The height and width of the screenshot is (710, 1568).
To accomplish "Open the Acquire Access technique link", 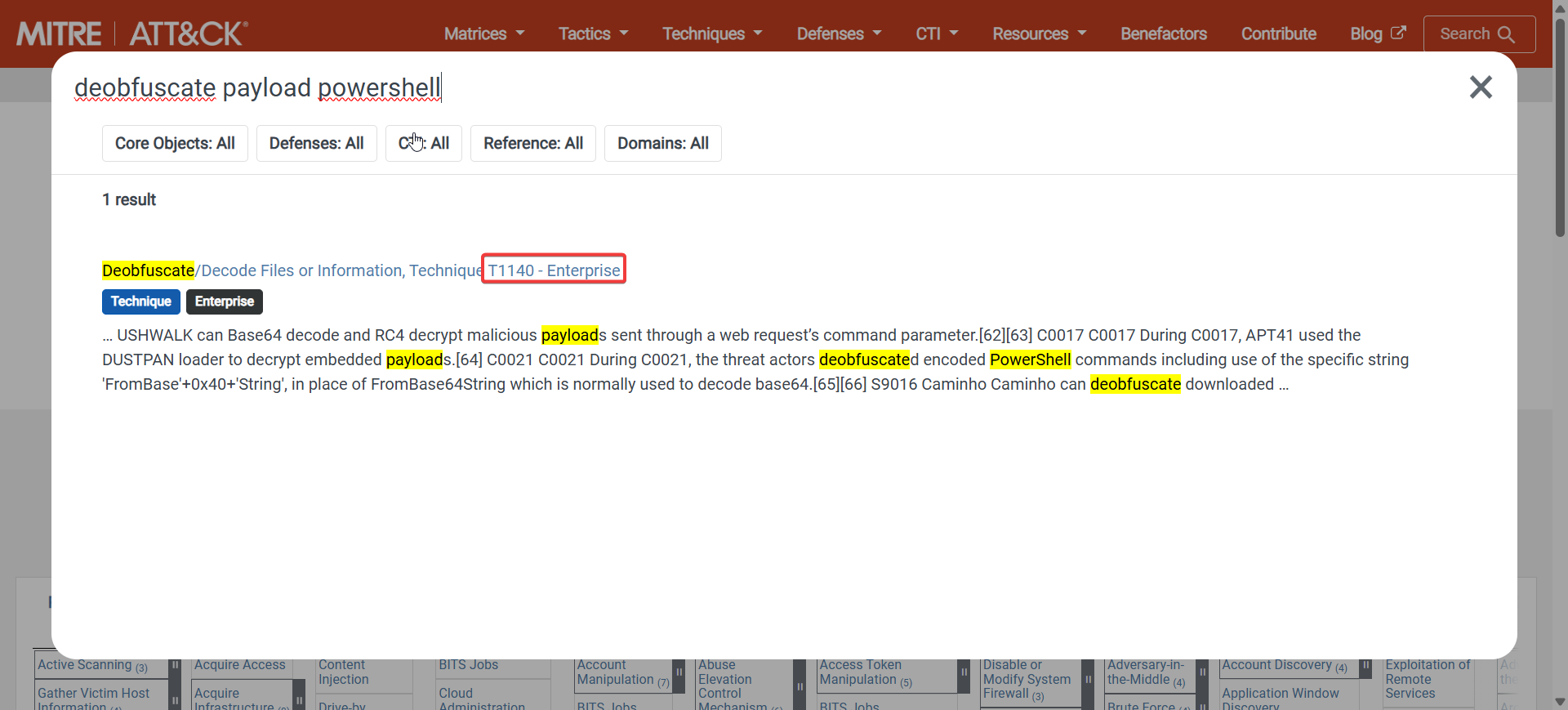I will point(240,665).
